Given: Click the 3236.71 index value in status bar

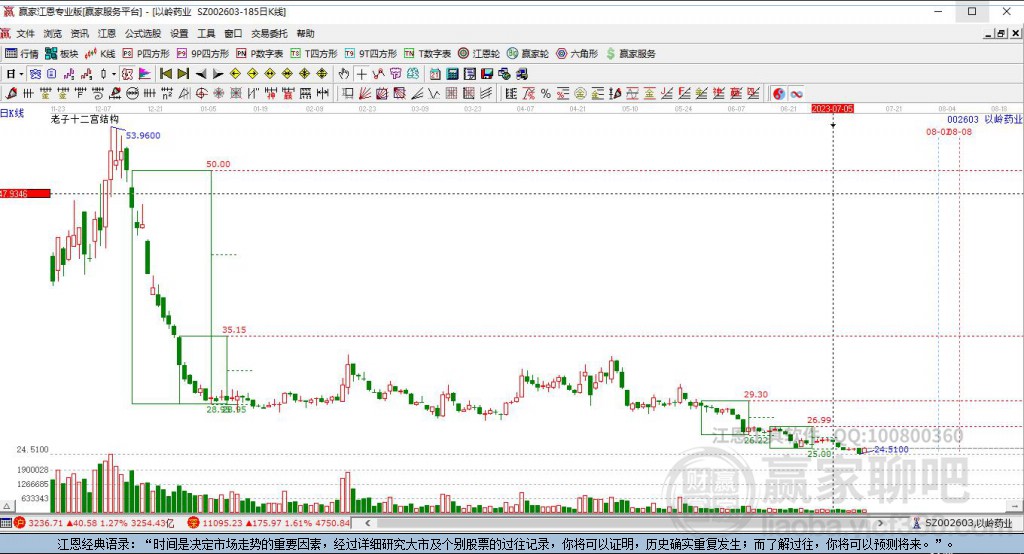Looking at the screenshot, I should [46, 523].
